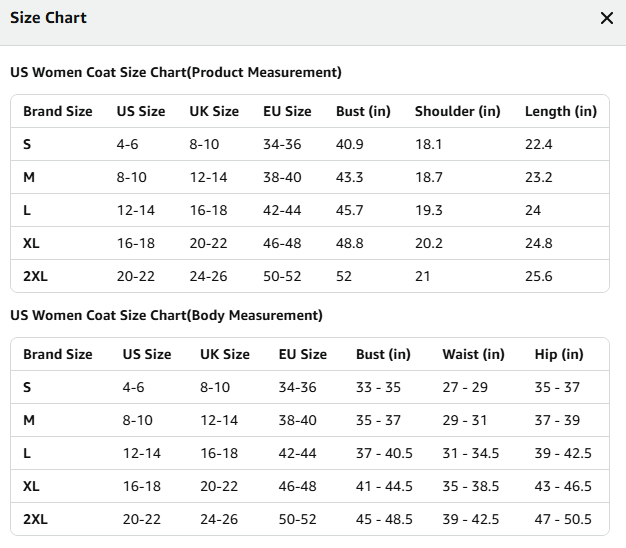Click Shoulder (in) column header
Image resolution: width=626 pixels, height=548 pixels.
pos(458,111)
